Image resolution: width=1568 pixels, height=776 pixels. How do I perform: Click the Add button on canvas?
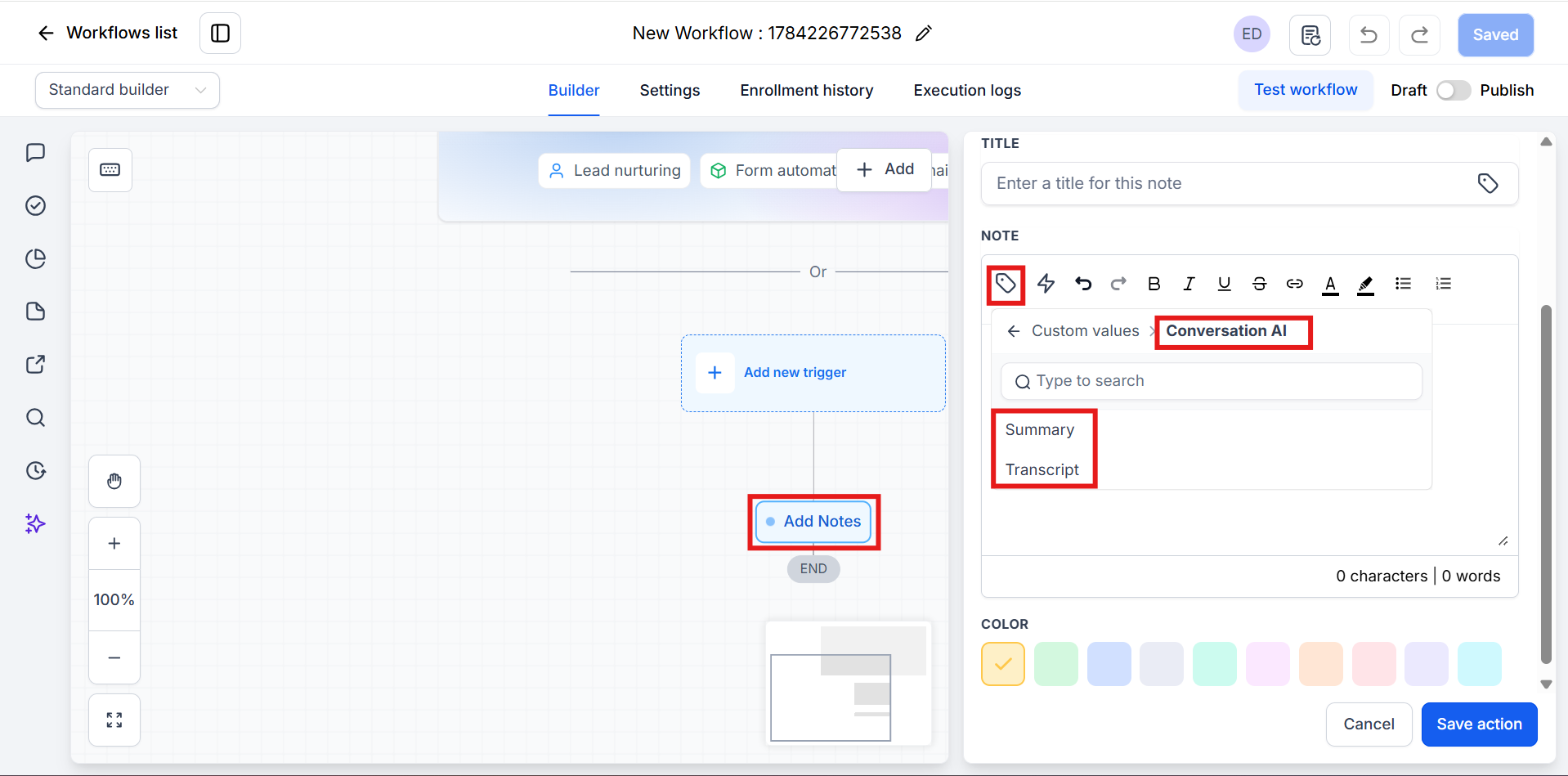[885, 169]
